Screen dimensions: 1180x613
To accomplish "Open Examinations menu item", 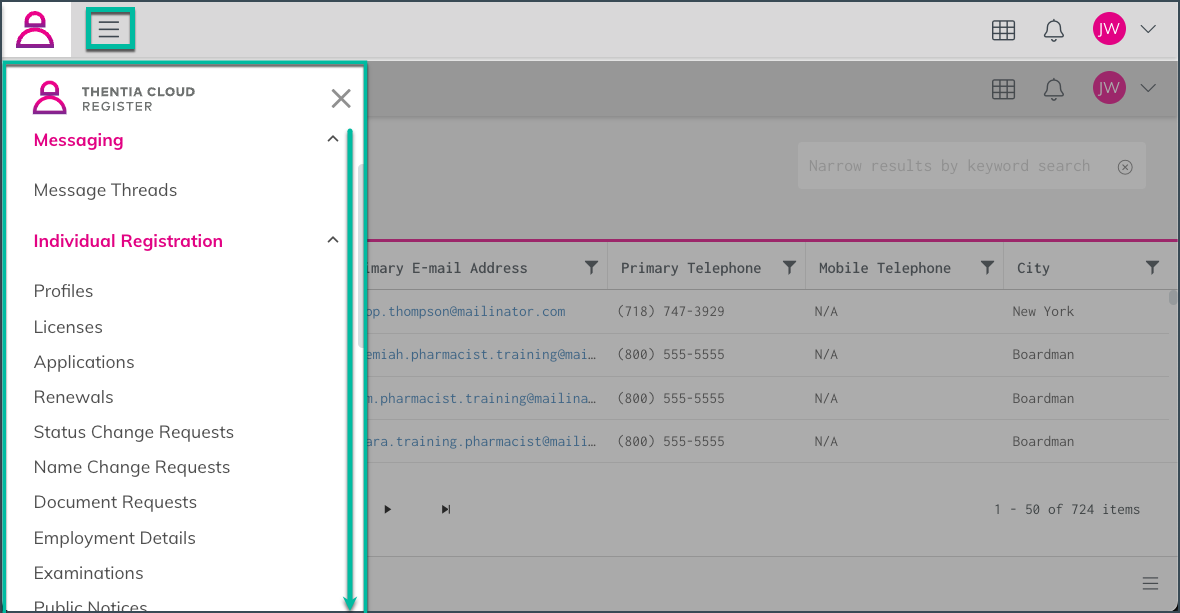I will coord(88,573).
